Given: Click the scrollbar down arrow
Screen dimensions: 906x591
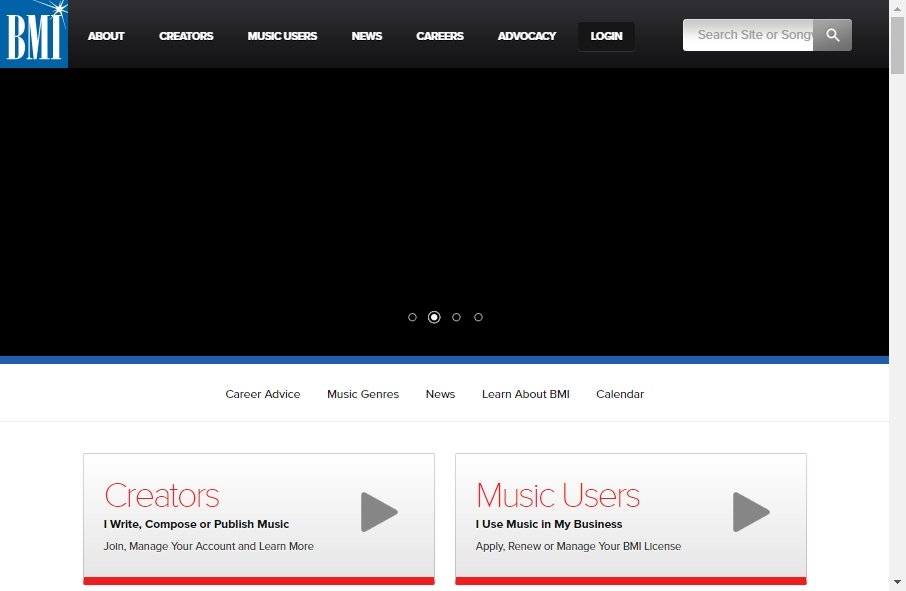Looking at the screenshot, I should 897,582.
